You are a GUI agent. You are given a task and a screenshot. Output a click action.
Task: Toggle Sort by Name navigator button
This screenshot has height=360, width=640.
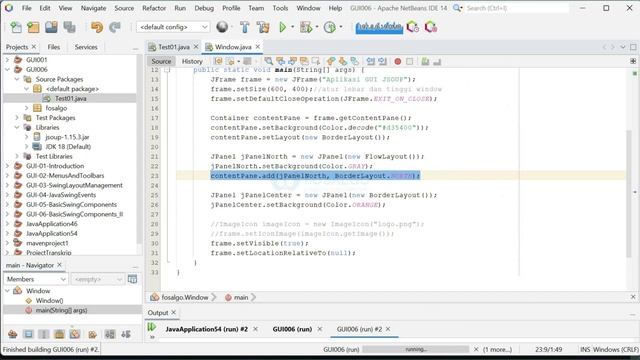(x=110, y=334)
